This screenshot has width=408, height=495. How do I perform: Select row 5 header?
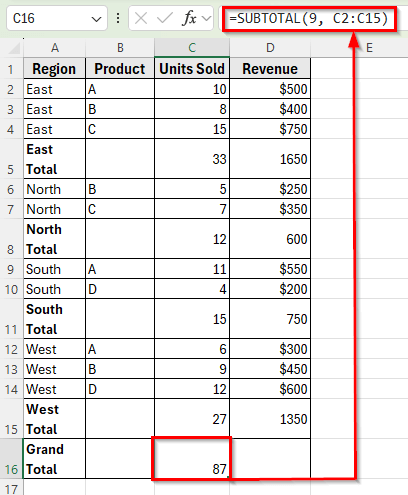11,159
